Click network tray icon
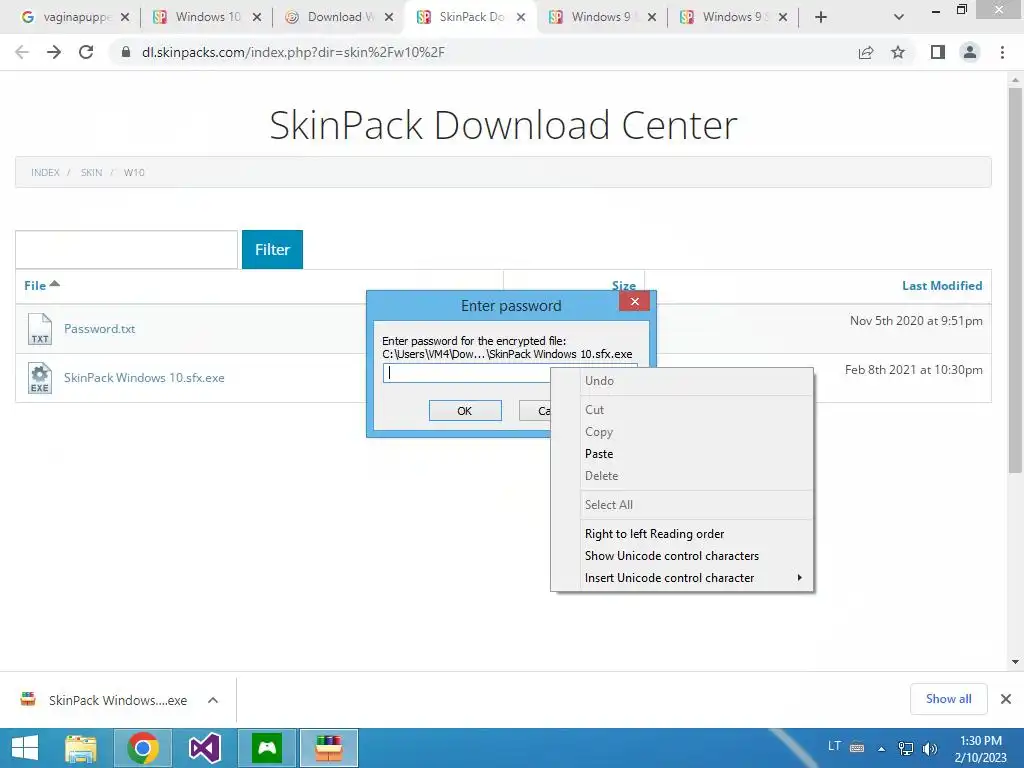The width and height of the screenshot is (1024, 768). tap(906, 748)
